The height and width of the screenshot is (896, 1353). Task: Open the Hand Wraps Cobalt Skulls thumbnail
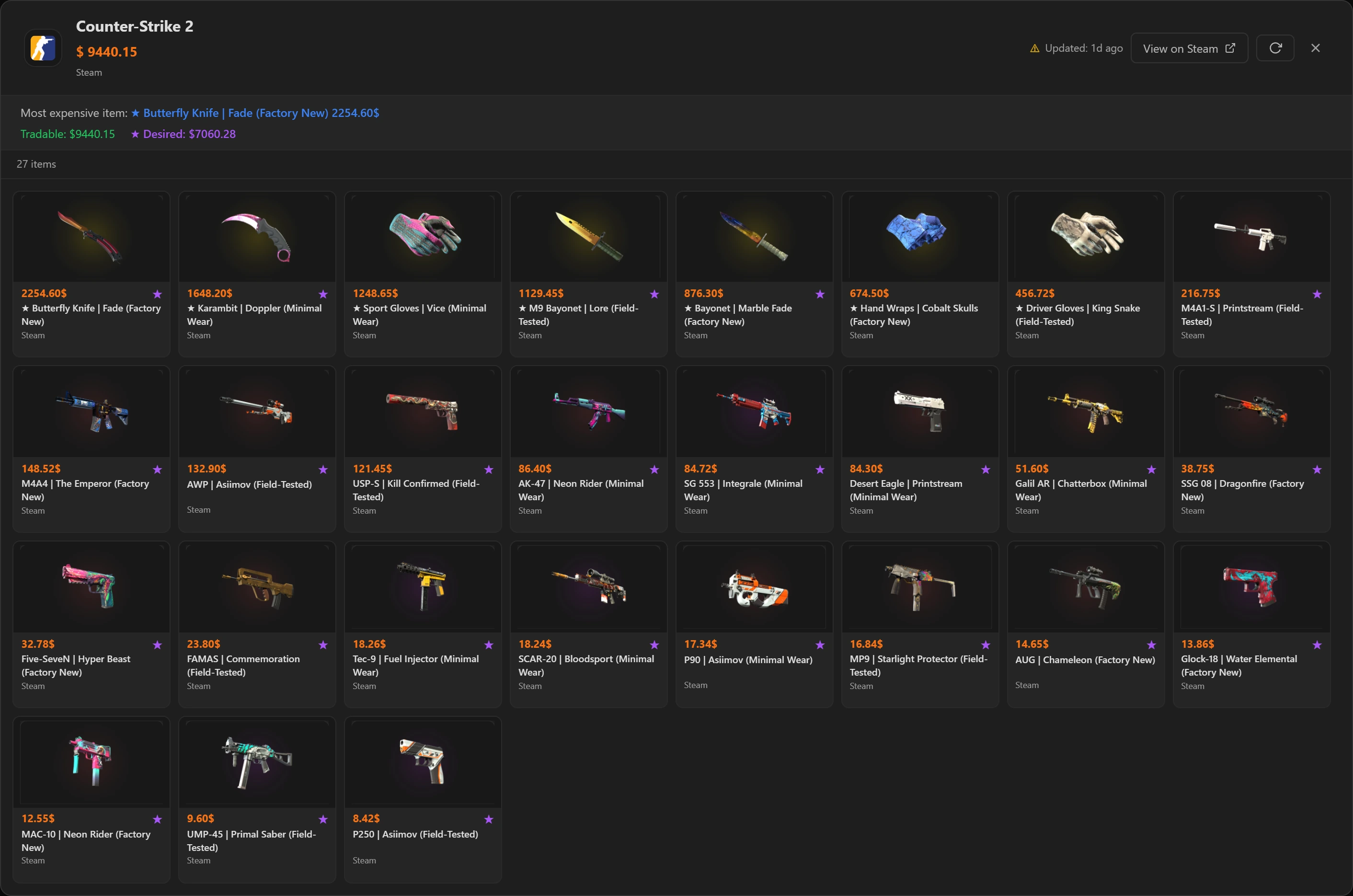pyautogui.click(x=920, y=237)
